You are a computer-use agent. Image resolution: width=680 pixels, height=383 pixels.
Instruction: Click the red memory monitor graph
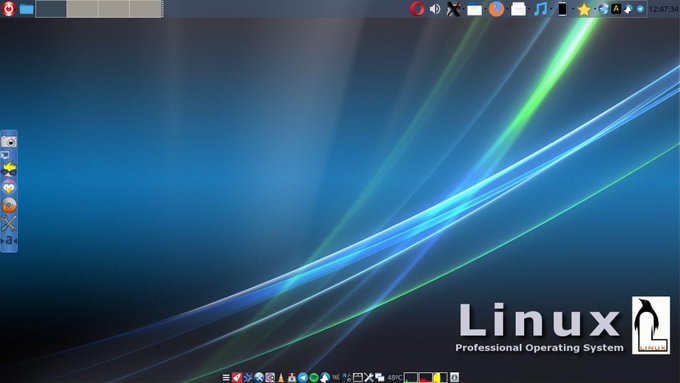point(425,377)
